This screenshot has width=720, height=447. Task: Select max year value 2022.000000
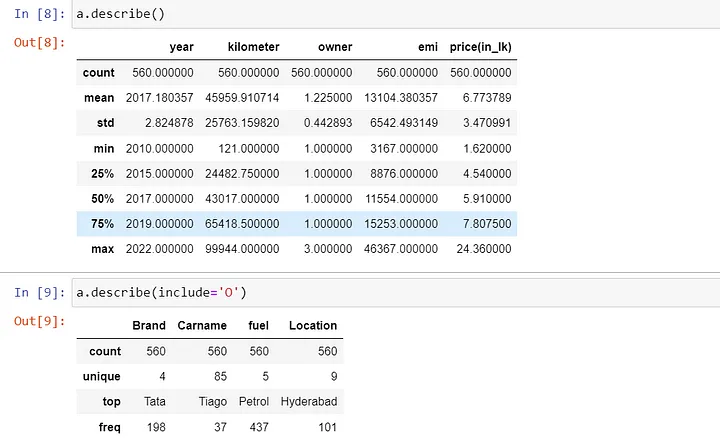pyautogui.click(x=159, y=249)
